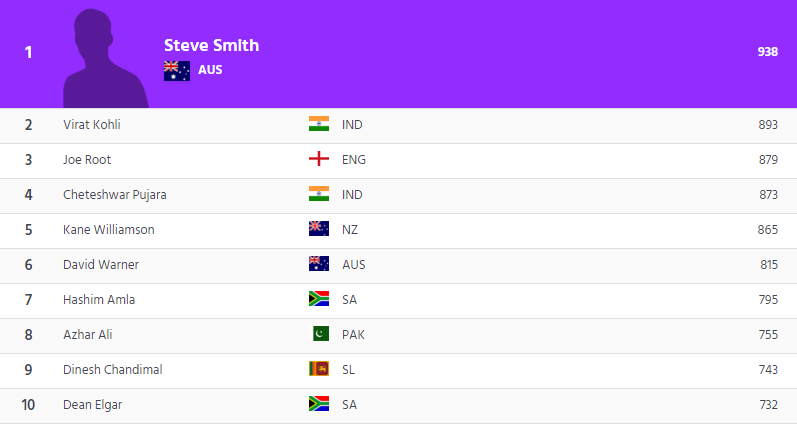Viewport: 797px width, 426px height.
Task: Click the PAK country label
Action: pos(353,334)
